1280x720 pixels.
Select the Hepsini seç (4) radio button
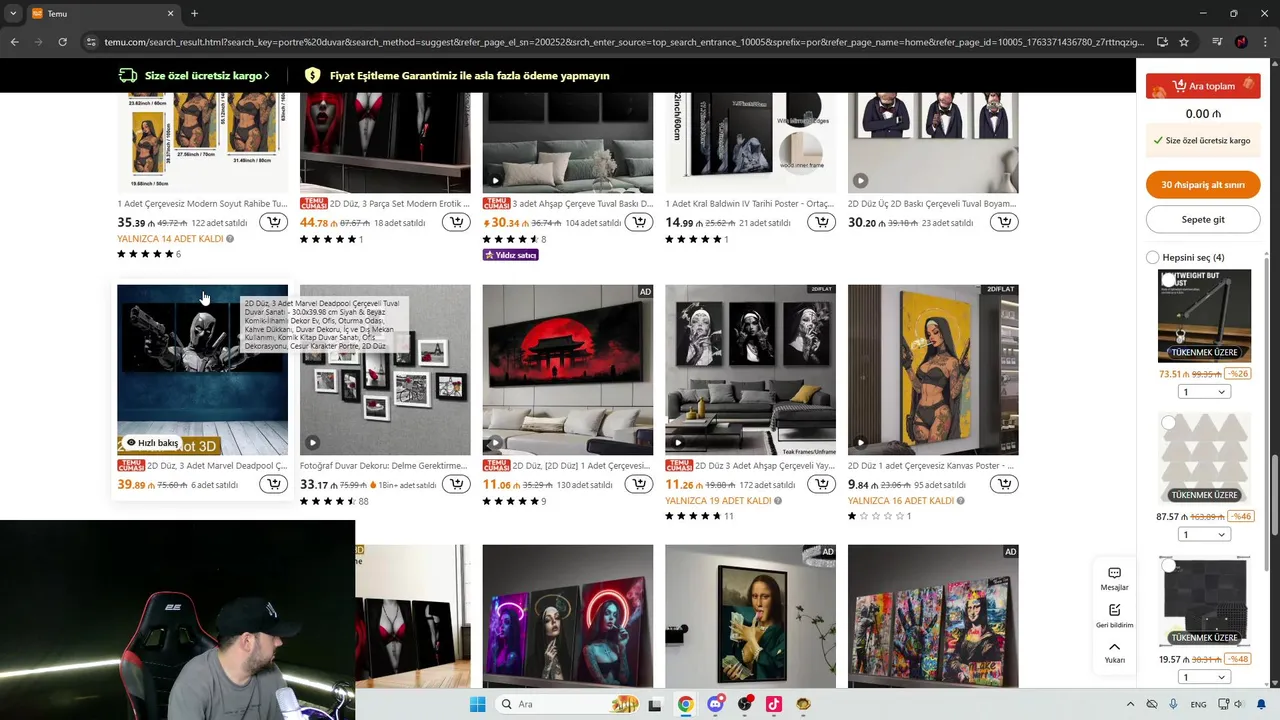(x=1152, y=257)
